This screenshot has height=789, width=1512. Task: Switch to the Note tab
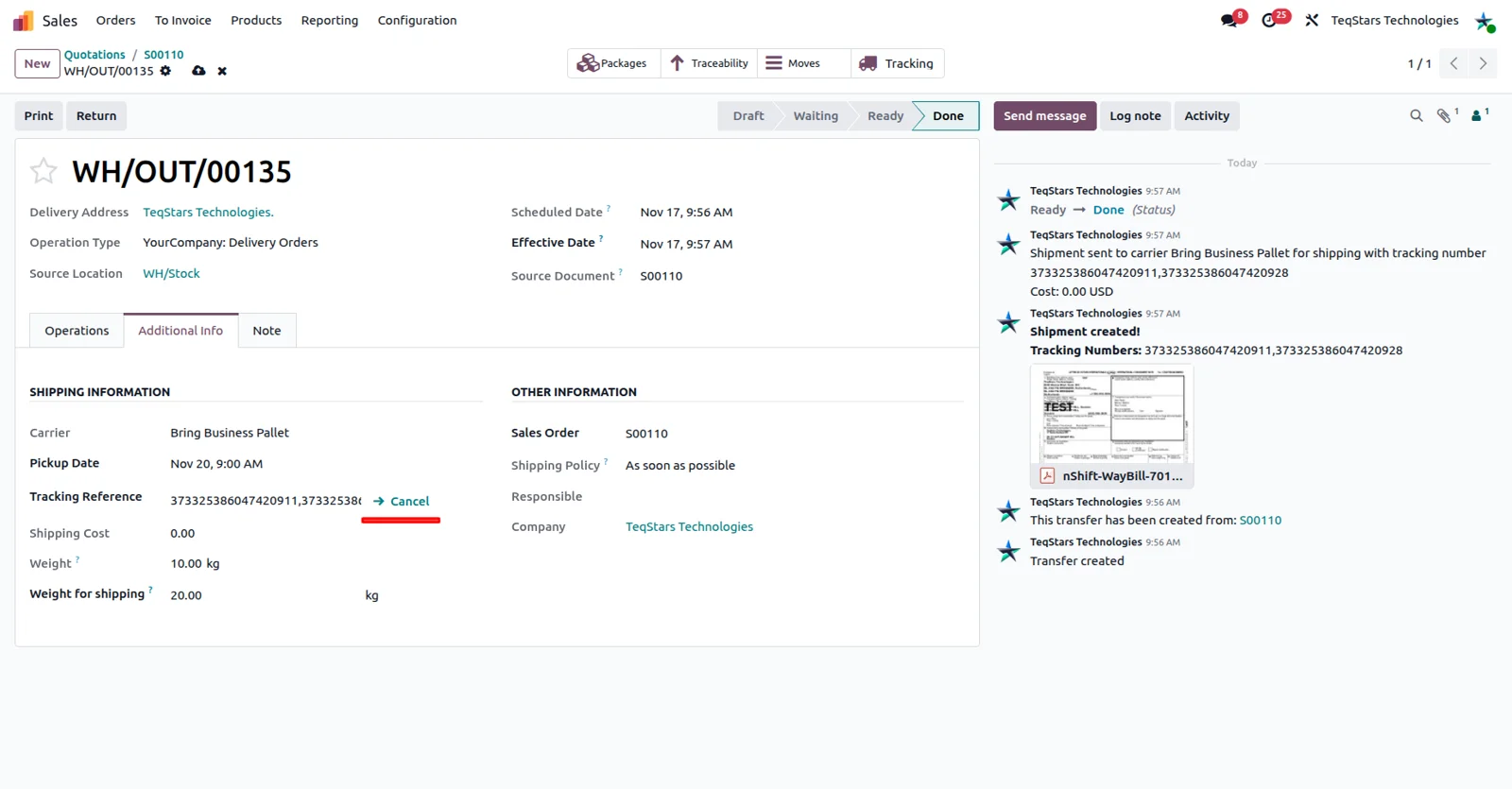pyautogui.click(x=266, y=331)
